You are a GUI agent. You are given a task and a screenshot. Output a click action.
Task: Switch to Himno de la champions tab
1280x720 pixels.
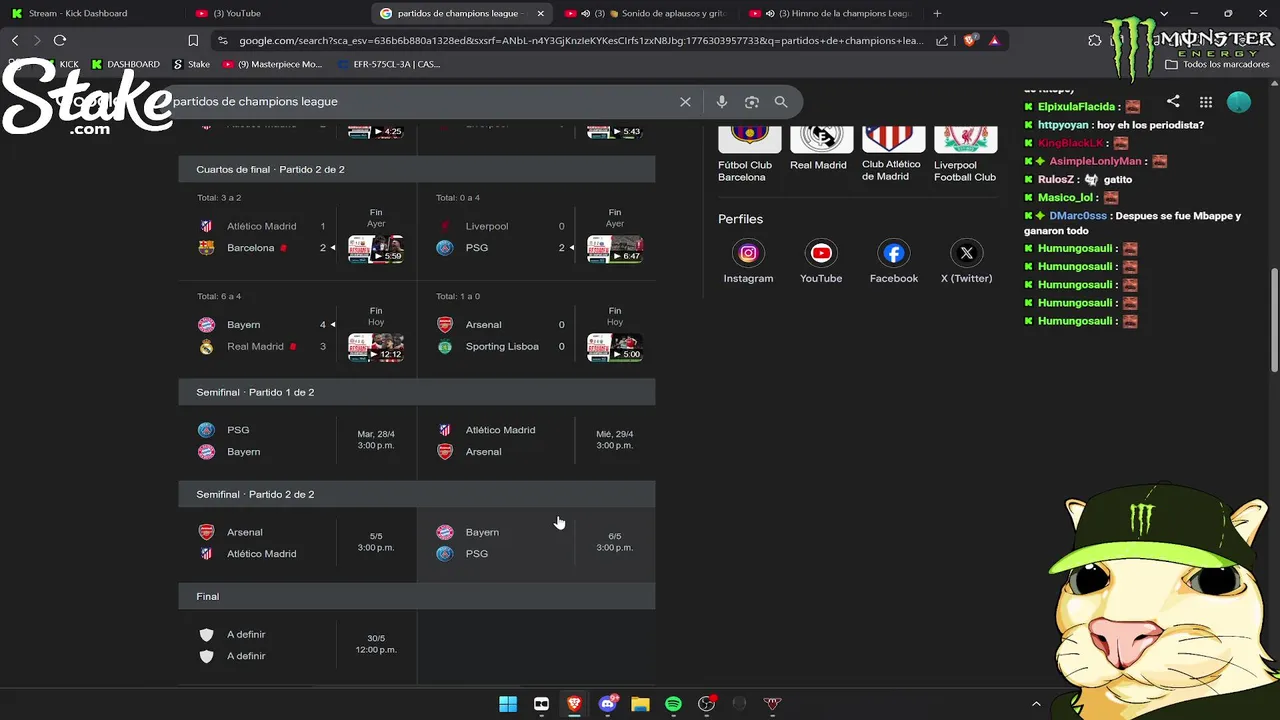(x=830, y=13)
